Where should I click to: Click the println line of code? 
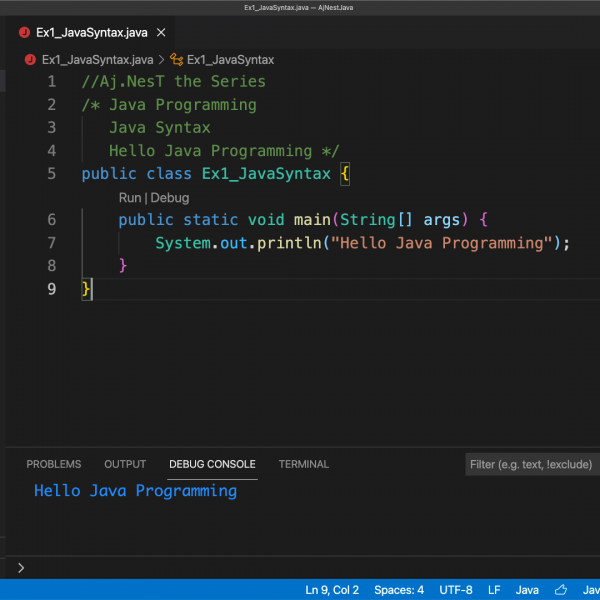point(360,243)
